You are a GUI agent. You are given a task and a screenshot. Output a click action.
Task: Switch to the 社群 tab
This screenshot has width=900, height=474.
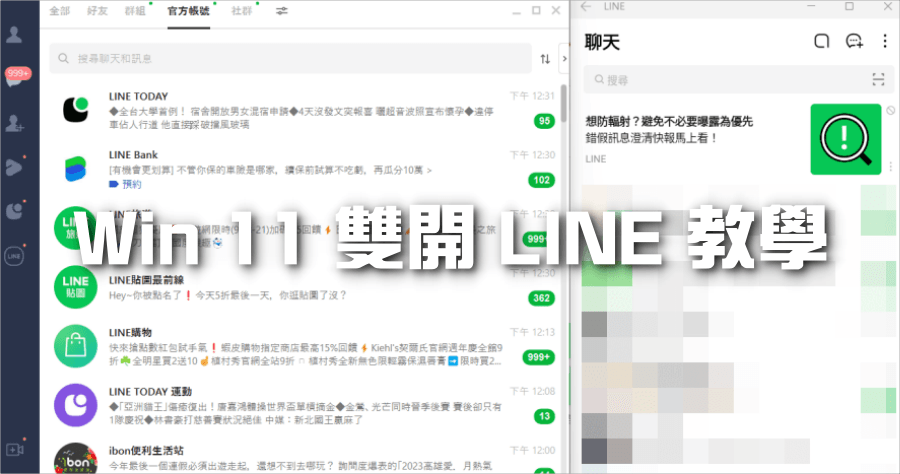coord(242,11)
